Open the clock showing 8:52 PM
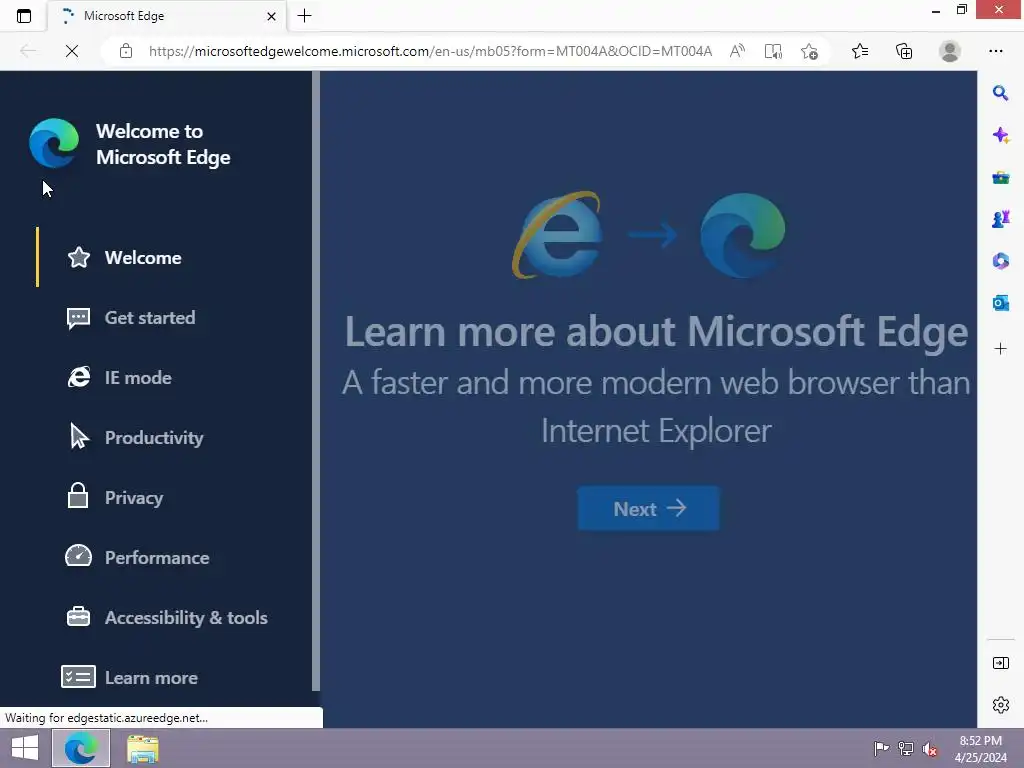 click(980, 748)
